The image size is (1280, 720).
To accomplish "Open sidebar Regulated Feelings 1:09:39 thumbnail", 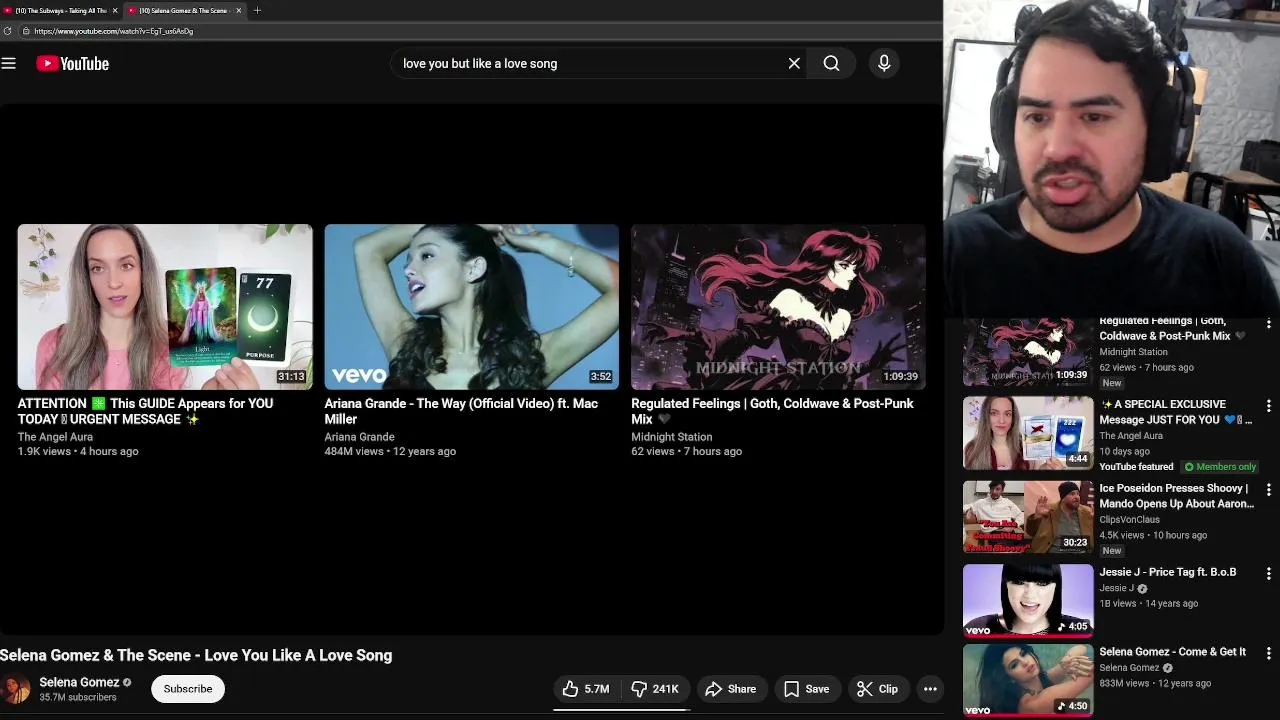I will click(1028, 352).
